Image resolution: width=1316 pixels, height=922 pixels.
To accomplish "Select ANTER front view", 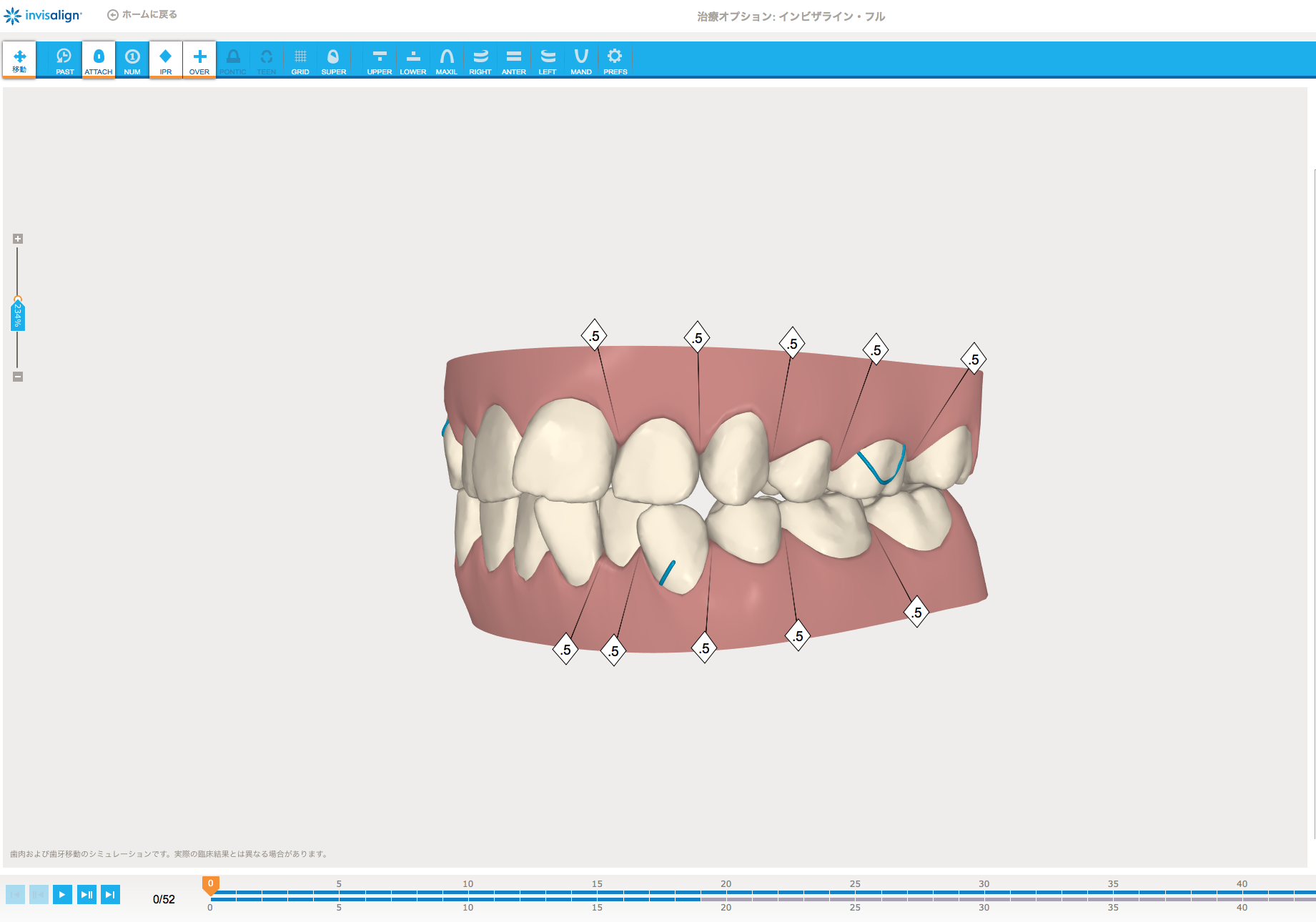I will [514, 59].
